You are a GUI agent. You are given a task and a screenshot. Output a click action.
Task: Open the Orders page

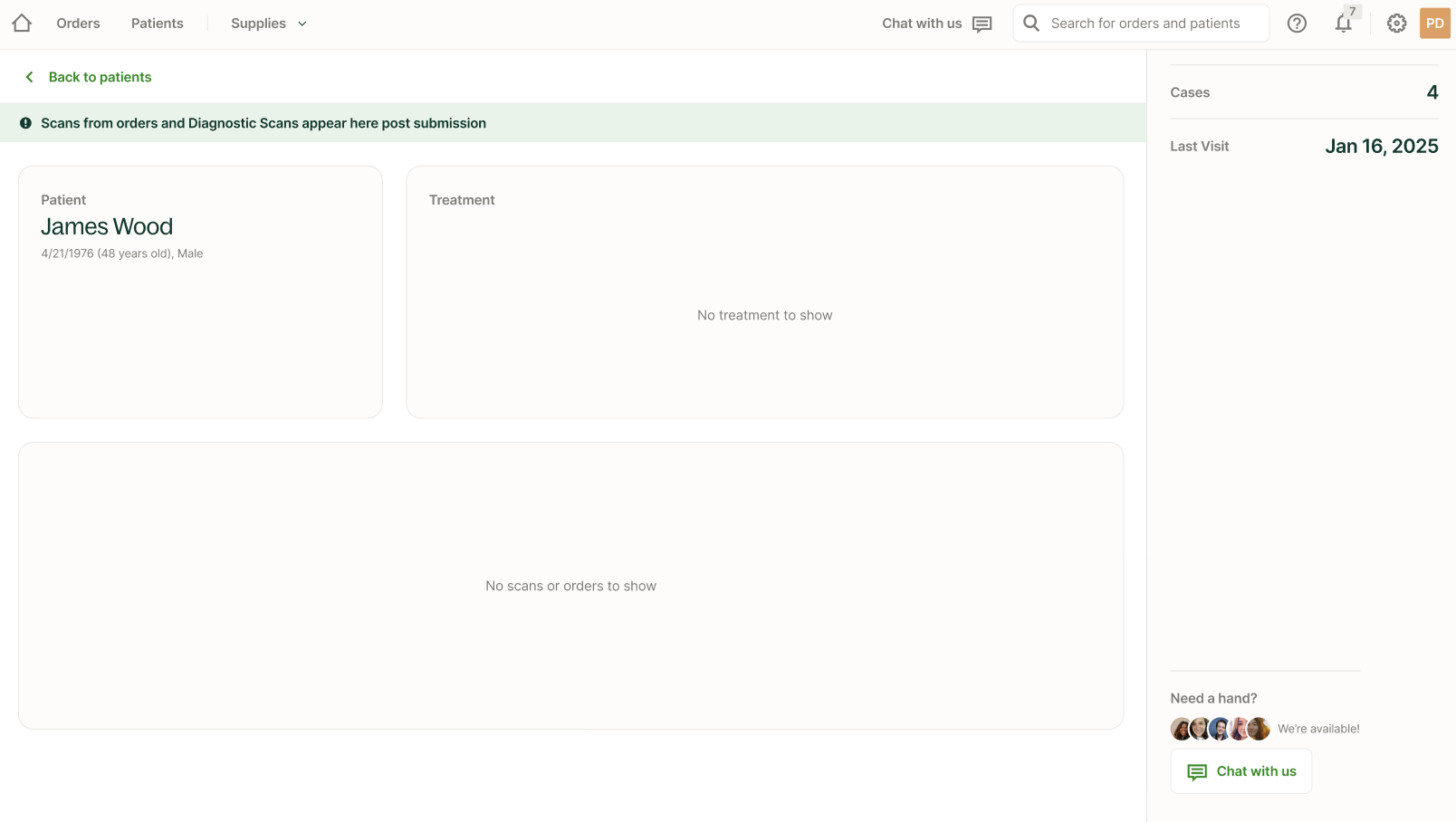pos(78,24)
